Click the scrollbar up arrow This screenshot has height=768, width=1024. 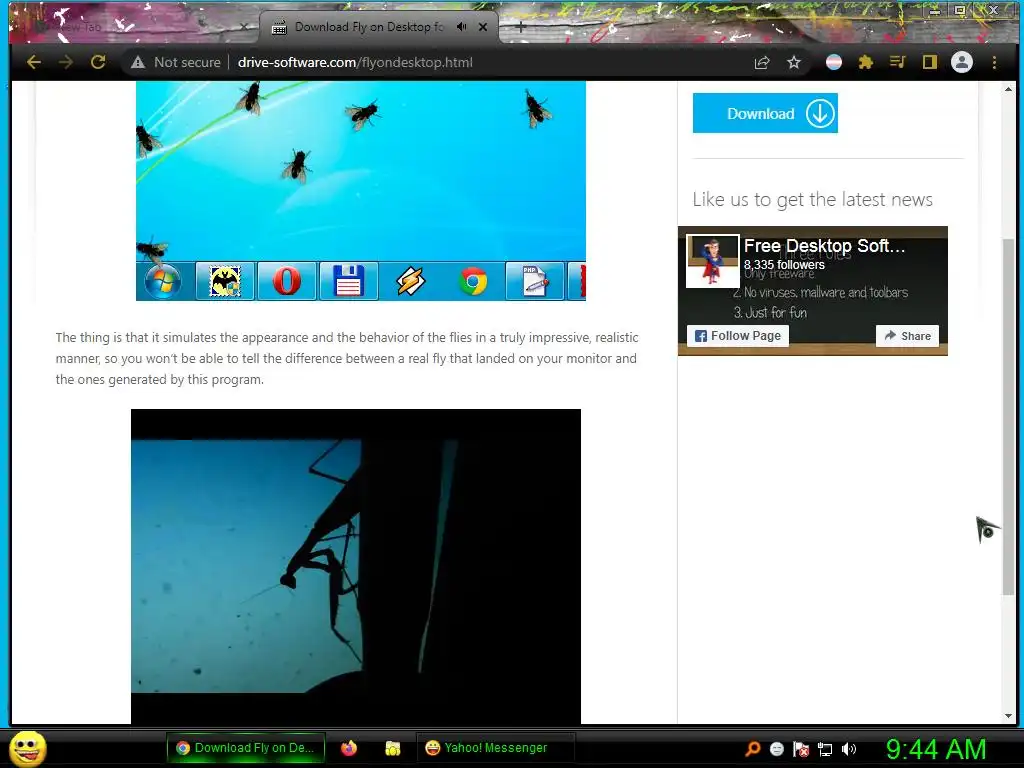pos(1009,88)
